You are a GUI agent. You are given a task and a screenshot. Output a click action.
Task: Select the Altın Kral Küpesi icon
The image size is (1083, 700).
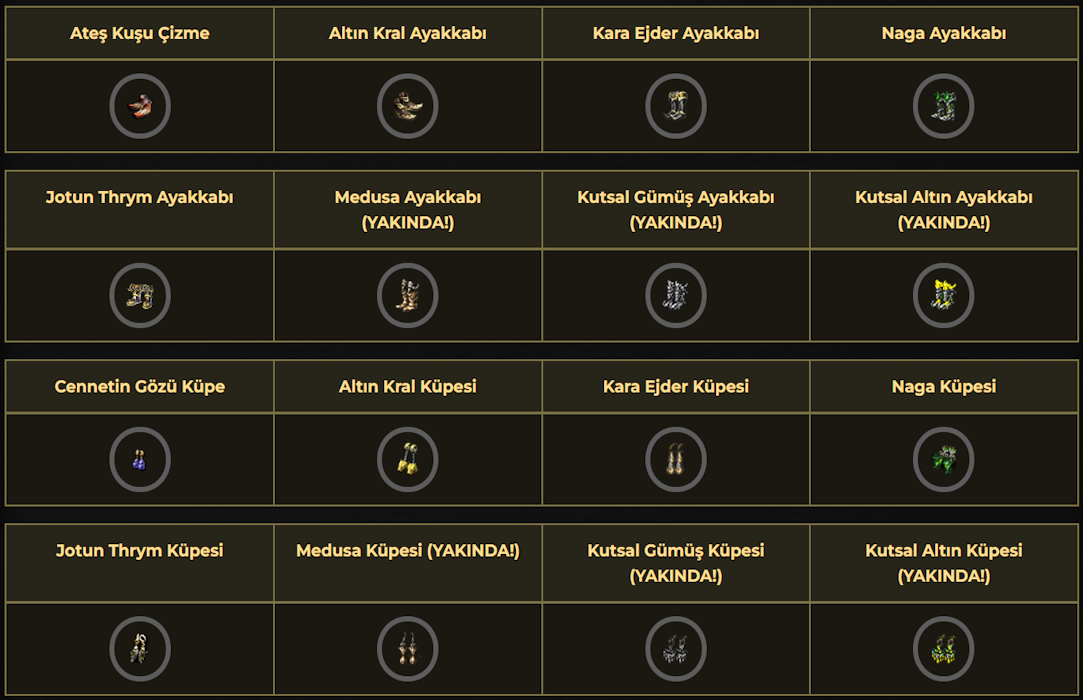coord(408,459)
